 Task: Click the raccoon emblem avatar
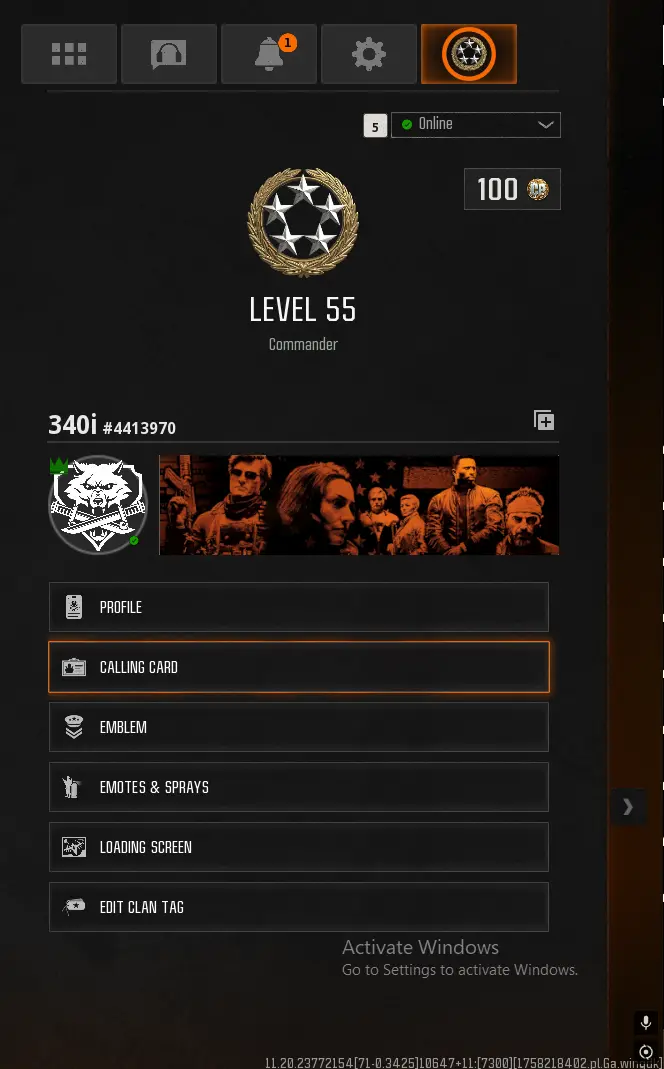point(98,505)
